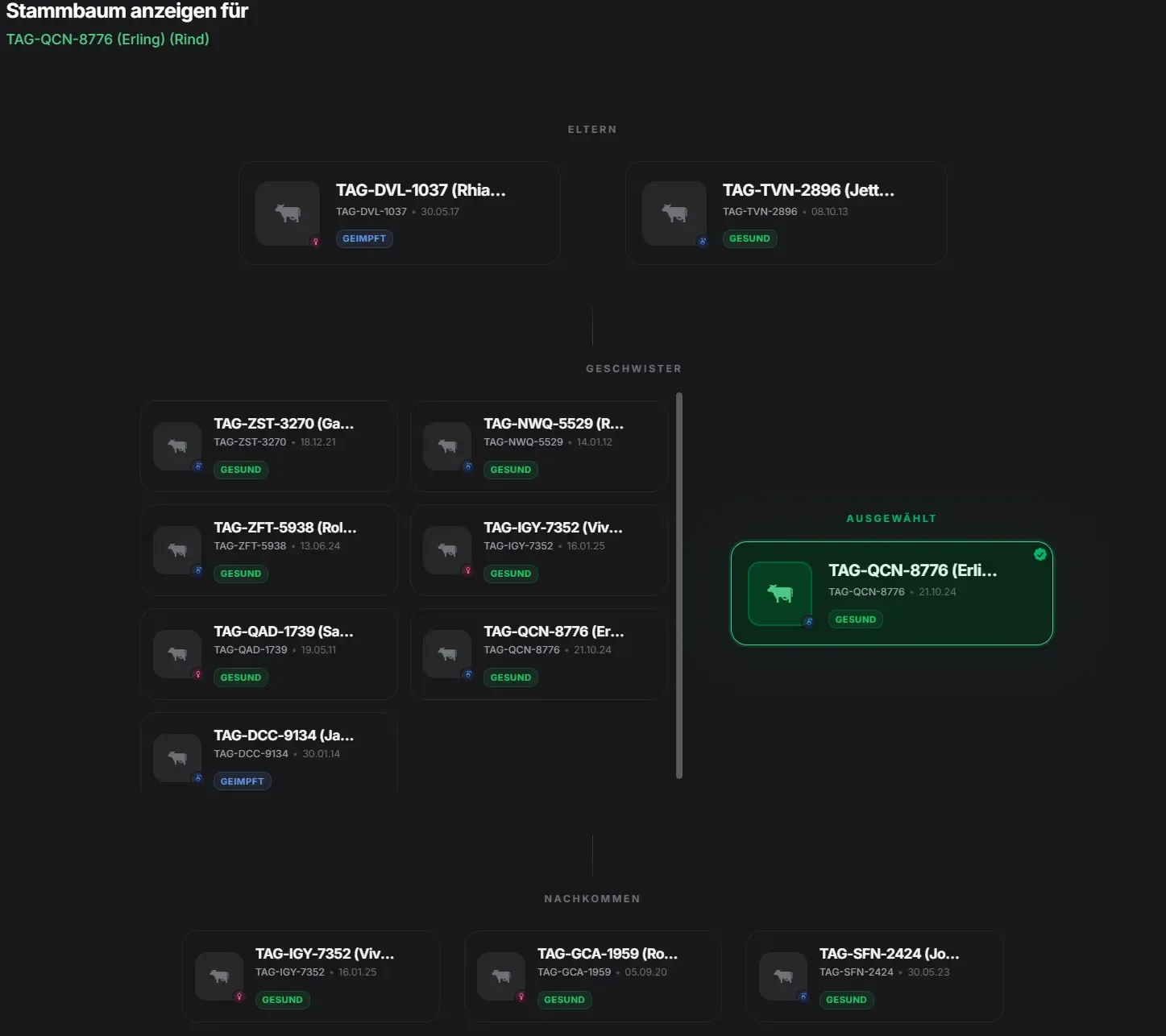
Task: Click GEIMPFT badge on TAG-DCC-9134 sibling
Action: pos(242,781)
